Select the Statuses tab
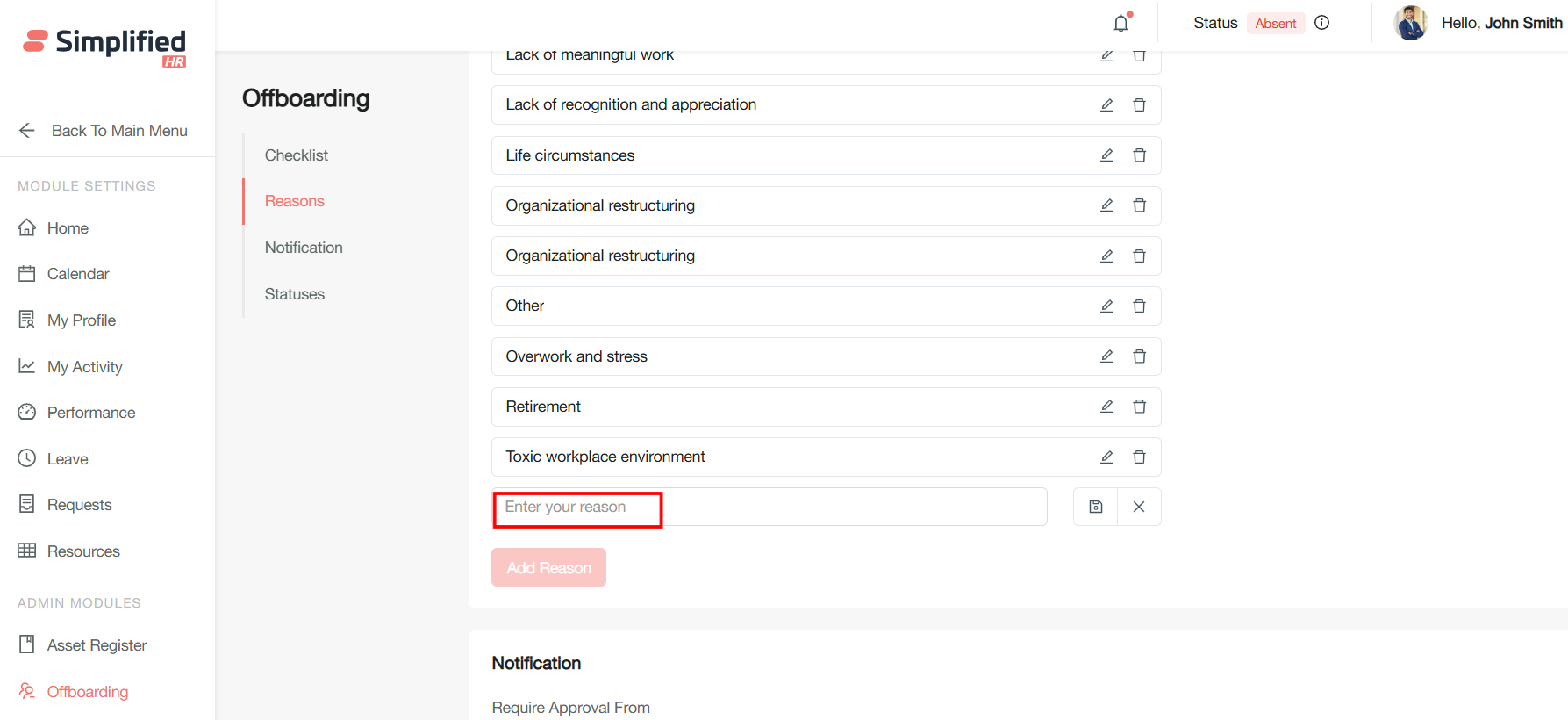 pyautogui.click(x=295, y=294)
